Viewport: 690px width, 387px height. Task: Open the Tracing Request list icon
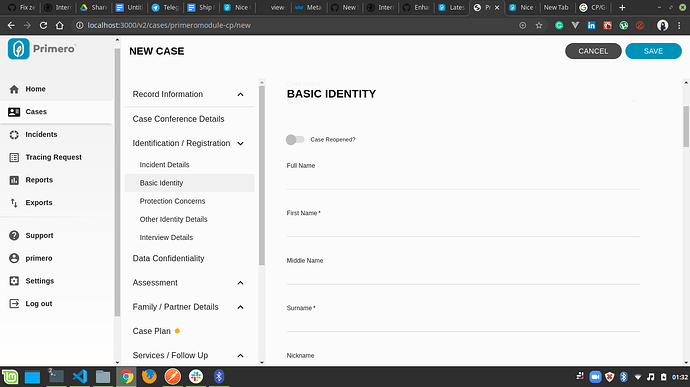[x=14, y=157]
